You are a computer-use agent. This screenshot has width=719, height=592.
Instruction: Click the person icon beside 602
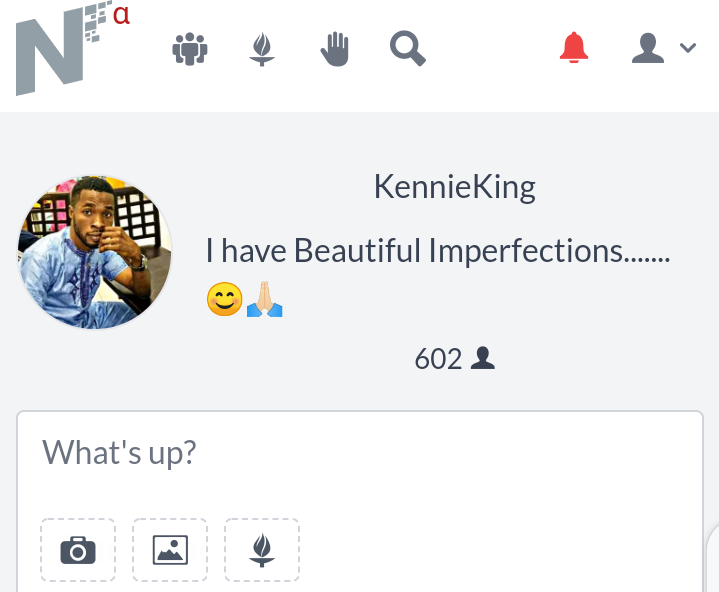click(483, 358)
